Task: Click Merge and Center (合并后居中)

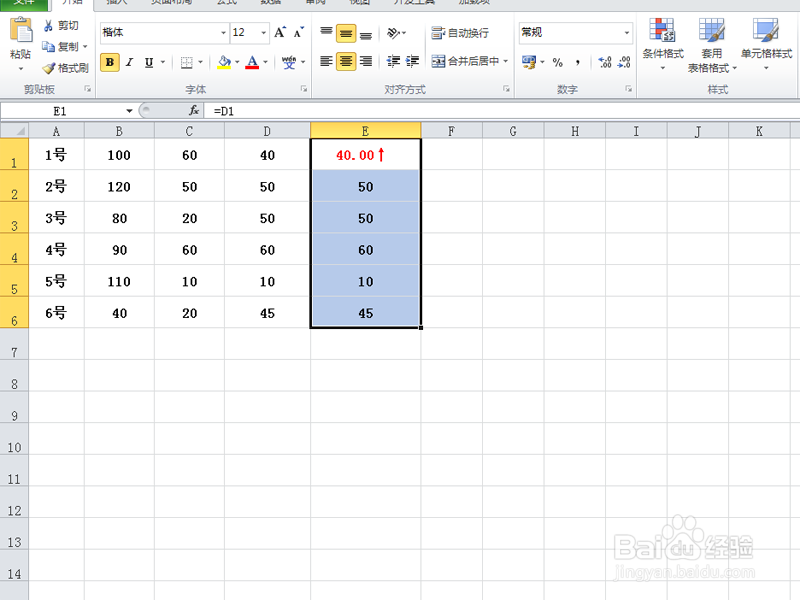Action: coord(465,62)
